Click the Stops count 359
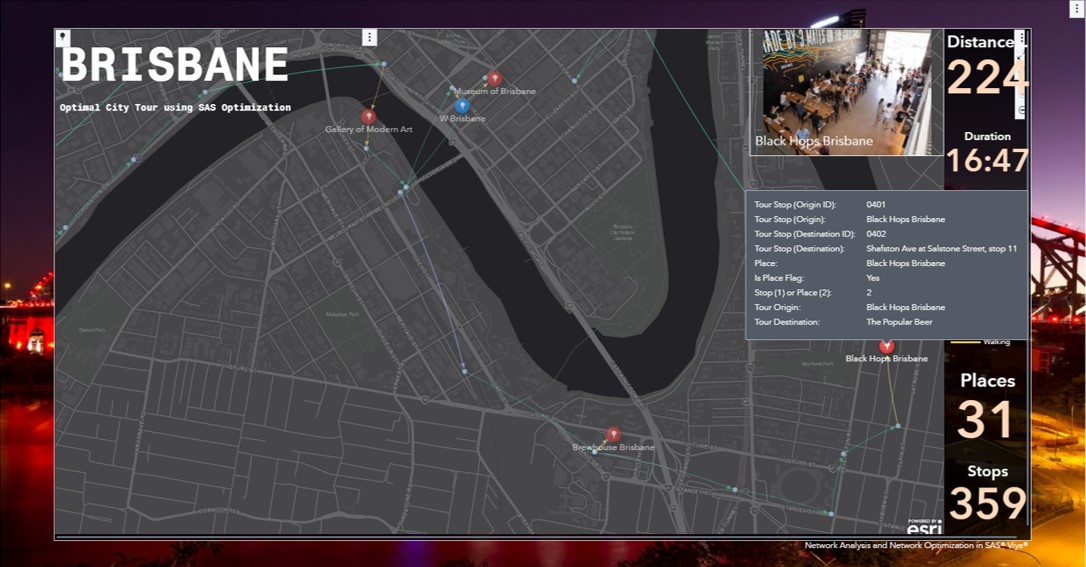Image resolution: width=1086 pixels, height=567 pixels. (988, 503)
